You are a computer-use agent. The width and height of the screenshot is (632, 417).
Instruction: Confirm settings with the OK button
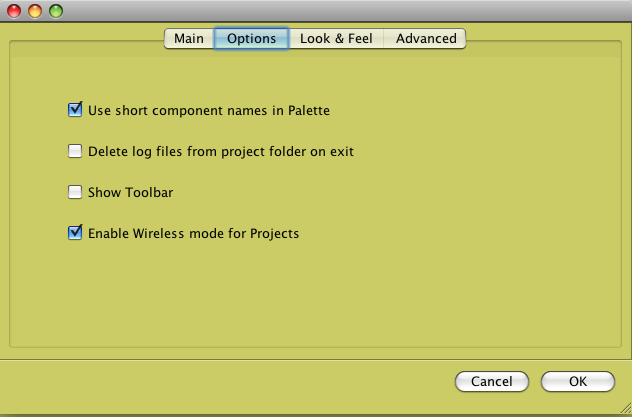pyautogui.click(x=578, y=381)
